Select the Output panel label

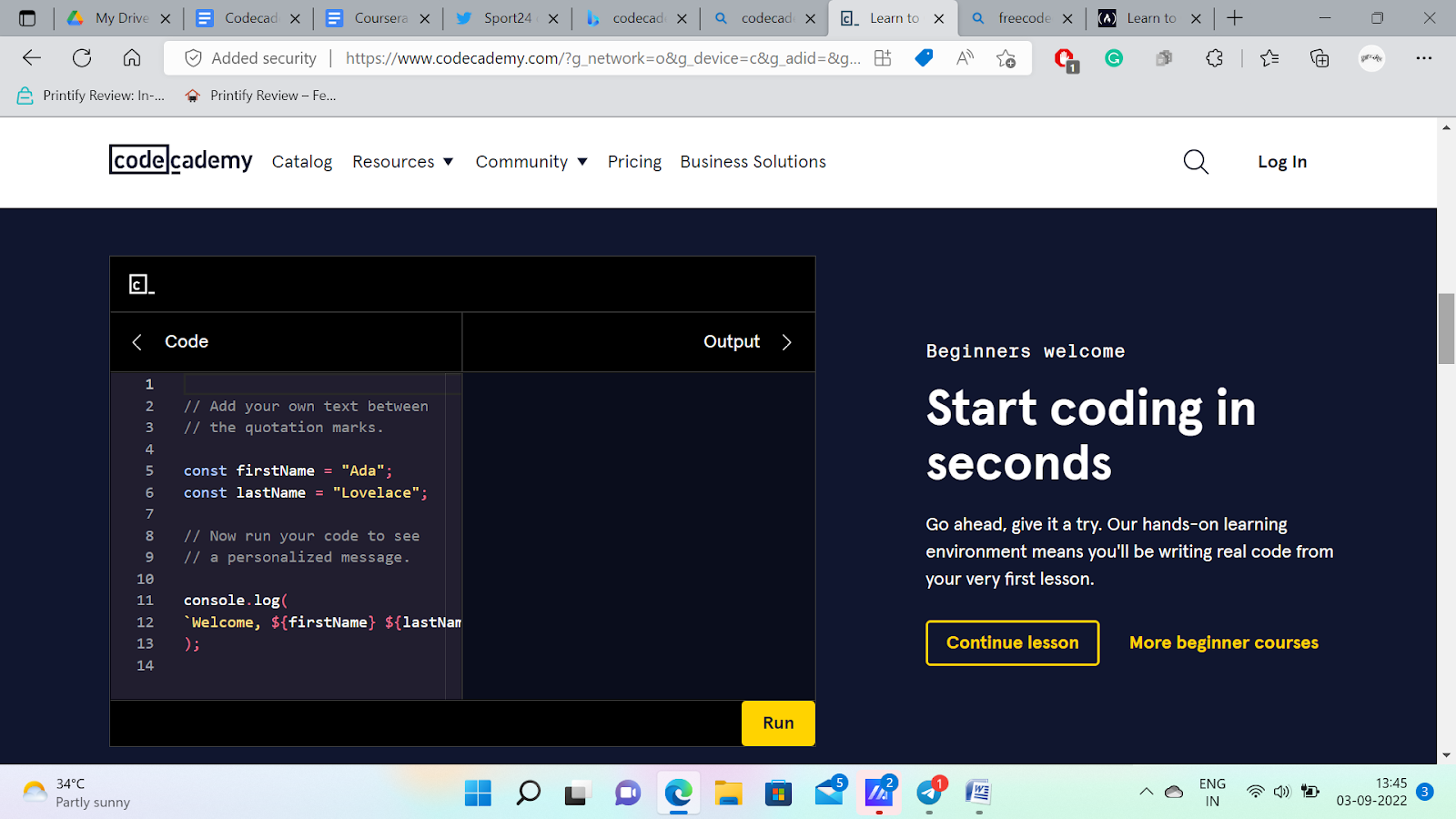click(732, 341)
